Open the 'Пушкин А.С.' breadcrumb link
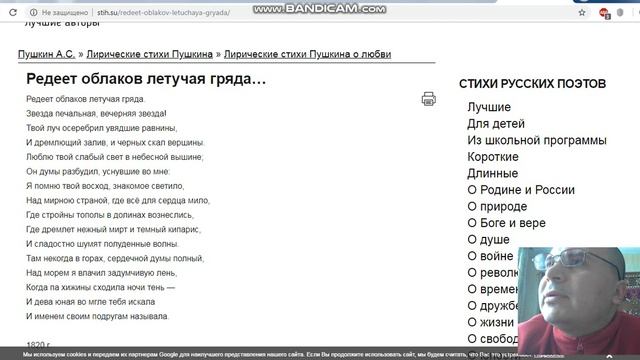 coord(47,54)
